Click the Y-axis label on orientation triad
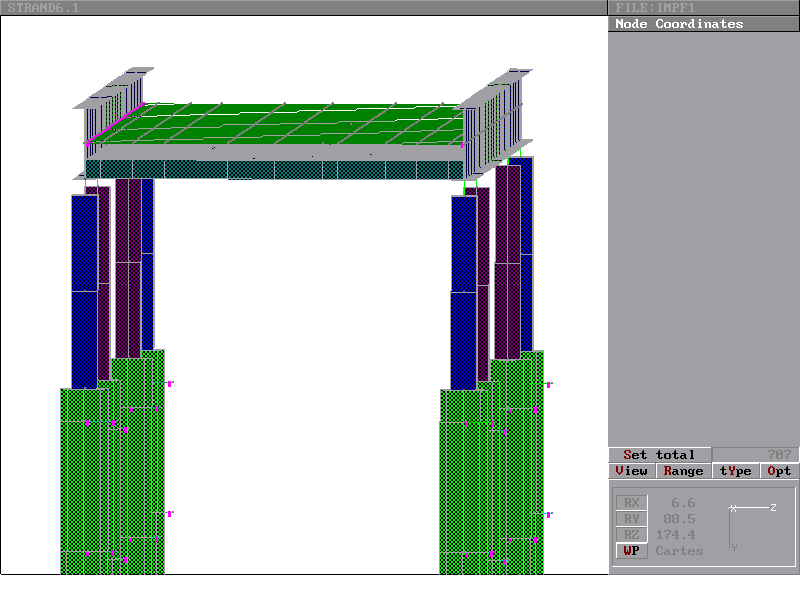Viewport: 800px width, 600px height. [734, 547]
